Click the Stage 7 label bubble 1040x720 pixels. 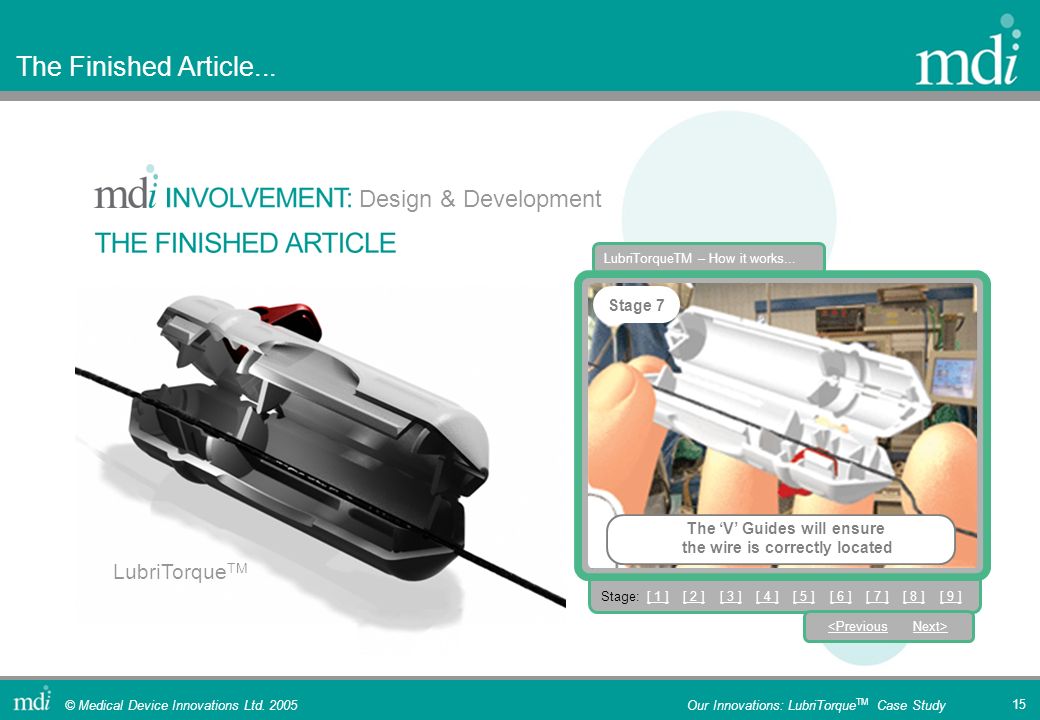pyautogui.click(x=636, y=305)
